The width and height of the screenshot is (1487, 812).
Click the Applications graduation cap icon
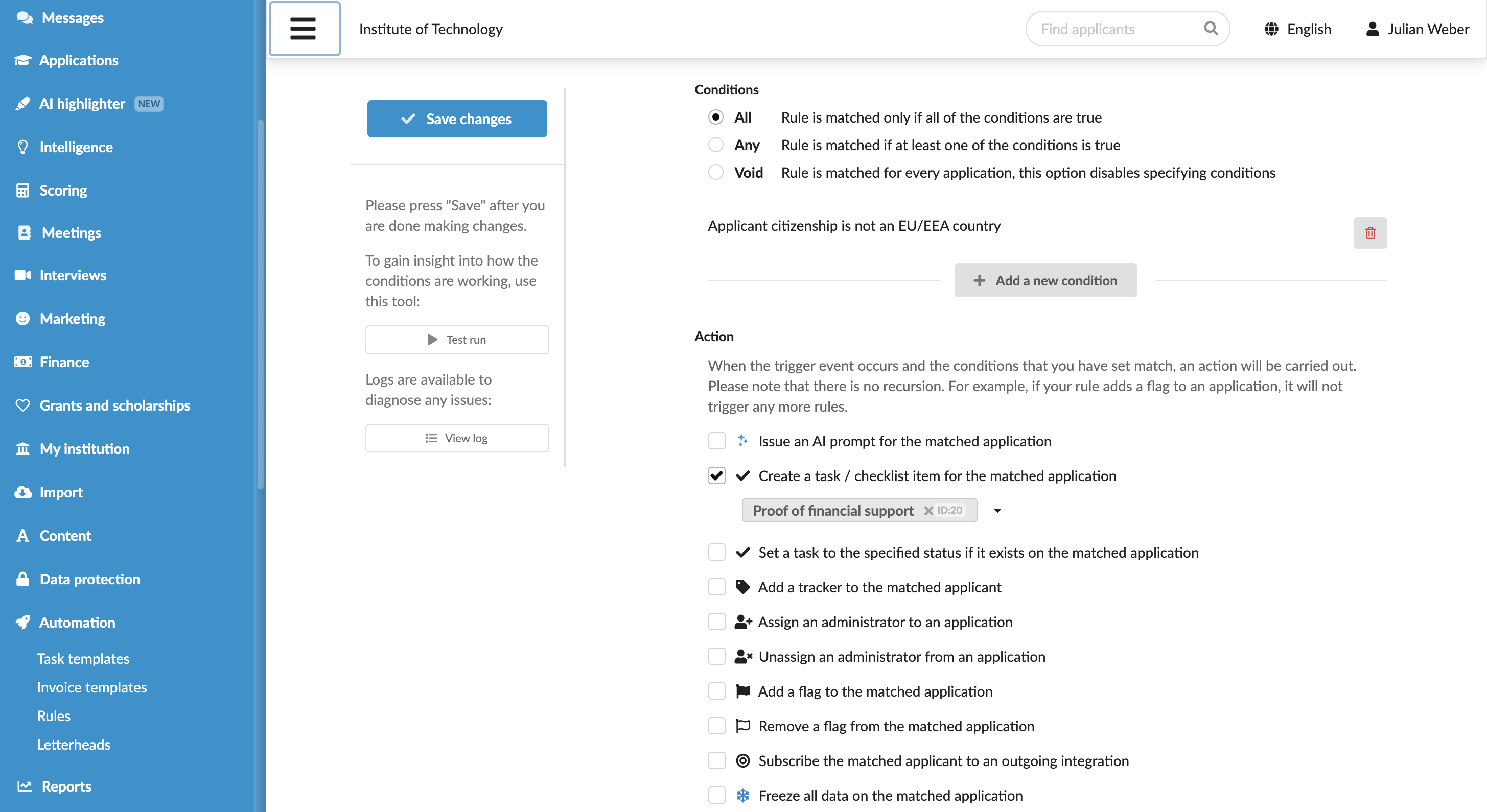coord(23,60)
